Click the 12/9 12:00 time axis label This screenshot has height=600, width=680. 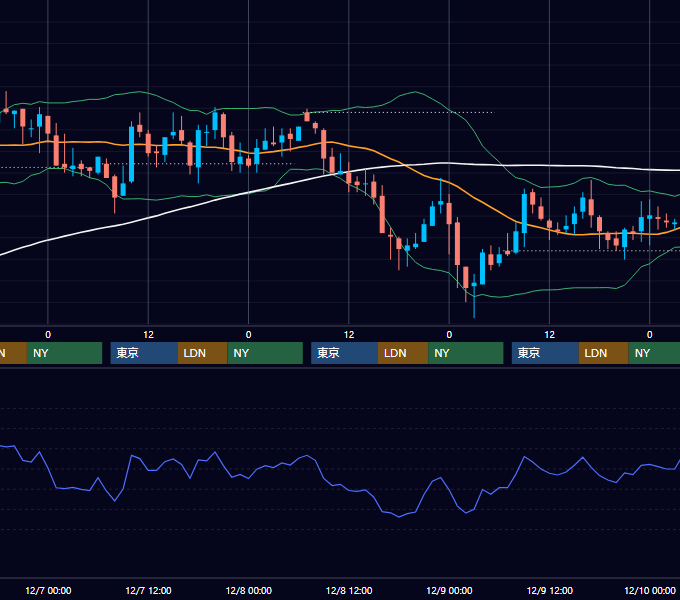549,590
